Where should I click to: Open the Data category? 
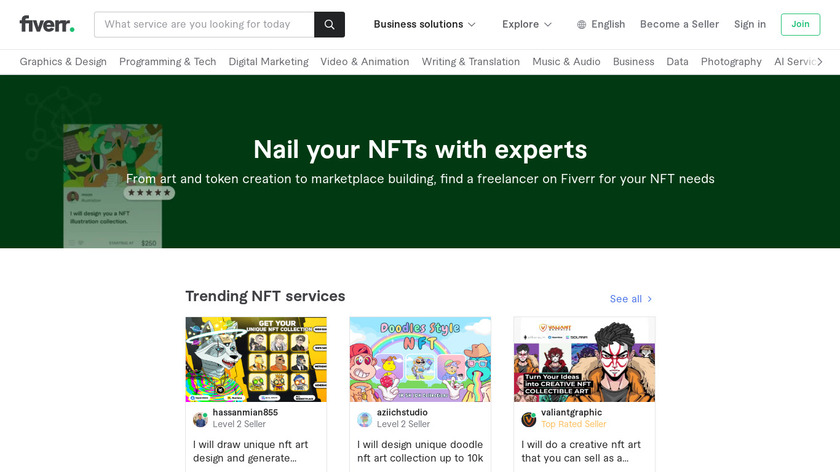(x=677, y=62)
